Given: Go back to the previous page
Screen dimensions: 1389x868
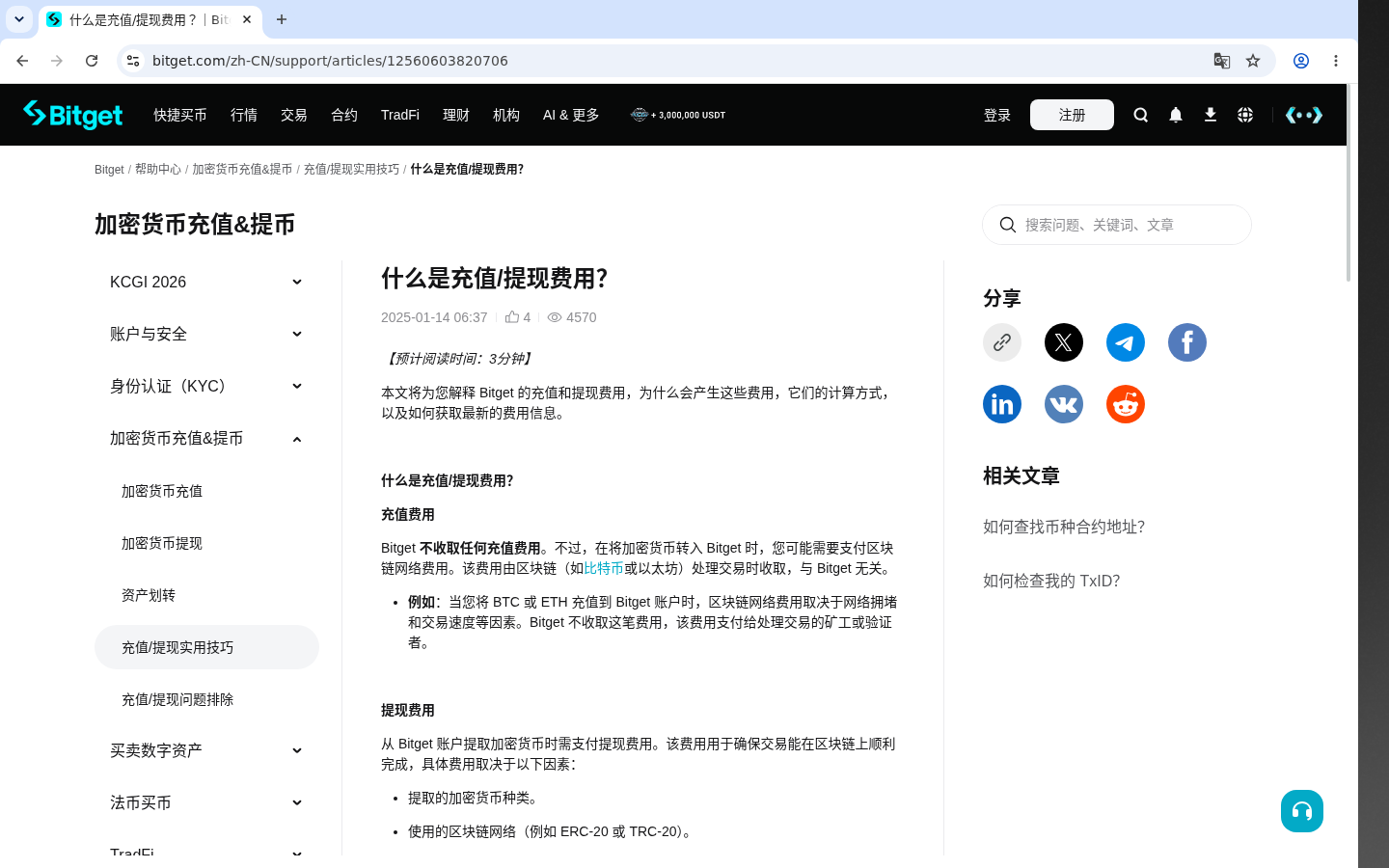Looking at the screenshot, I should 22,61.
